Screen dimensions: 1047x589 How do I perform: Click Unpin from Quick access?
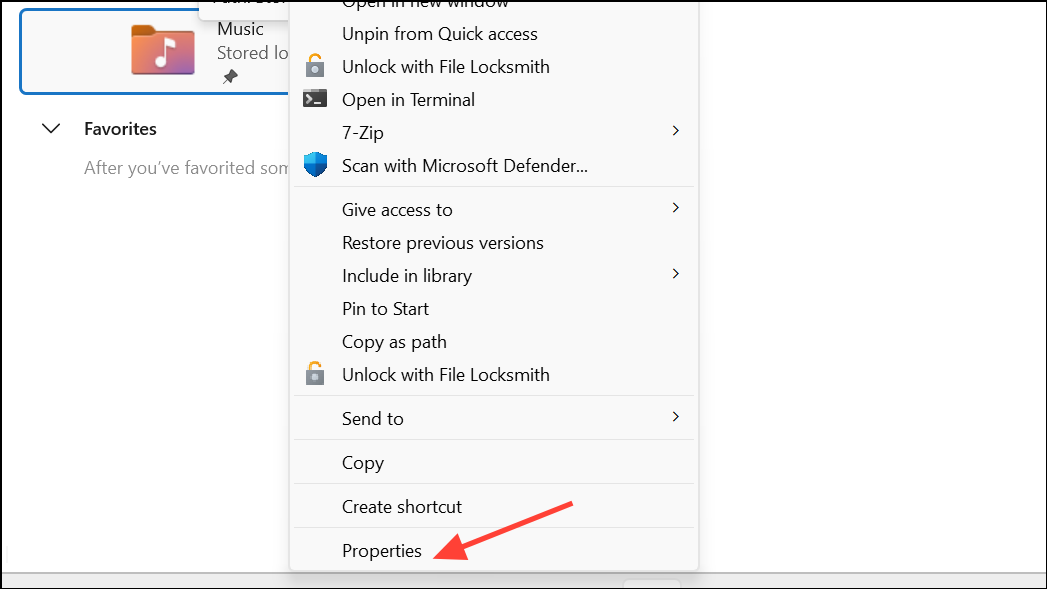[x=439, y=33]
